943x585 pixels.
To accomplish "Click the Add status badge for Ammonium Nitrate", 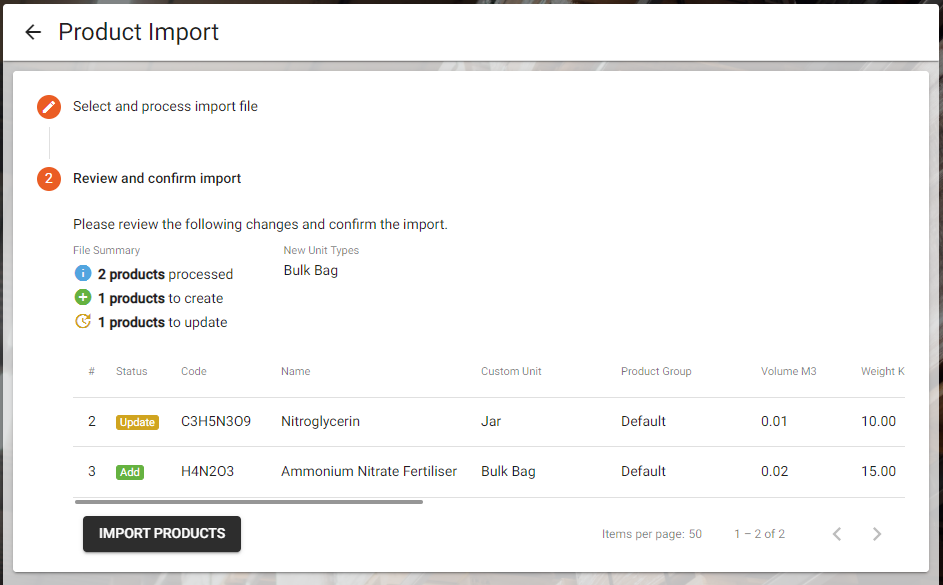I will click(x=130, y=472).
